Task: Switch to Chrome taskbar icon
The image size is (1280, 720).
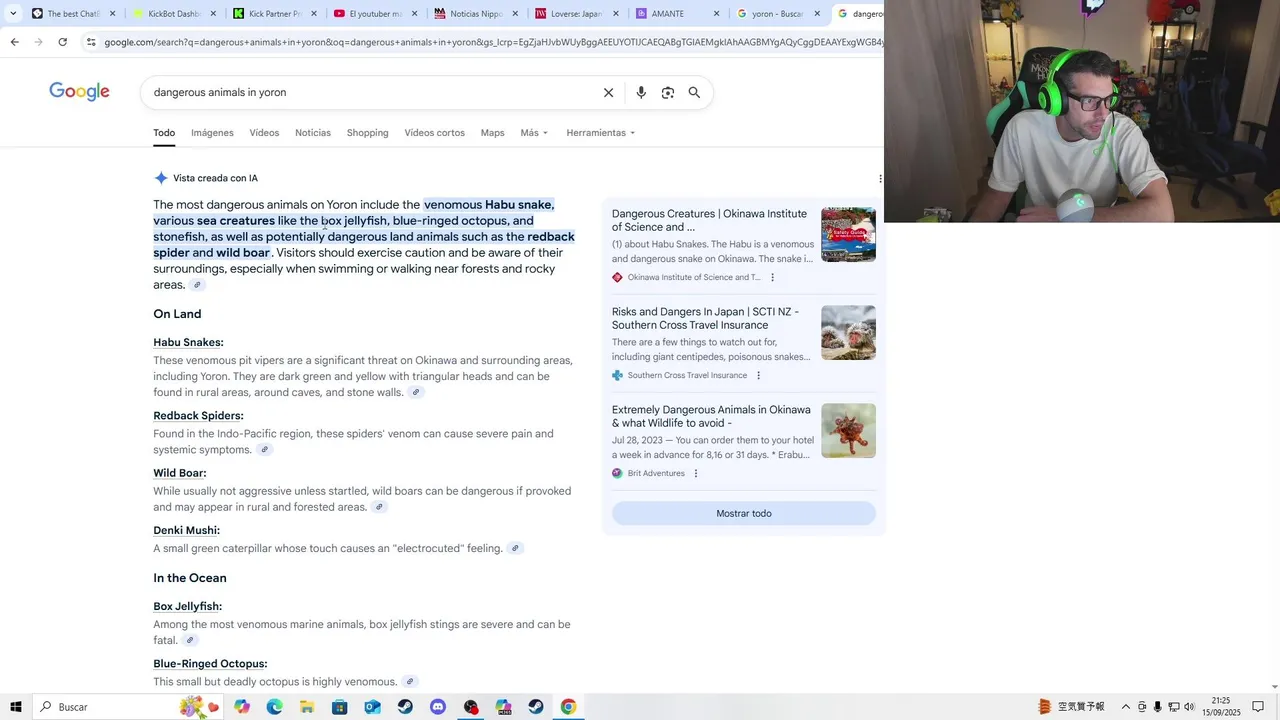Action: 568,707
